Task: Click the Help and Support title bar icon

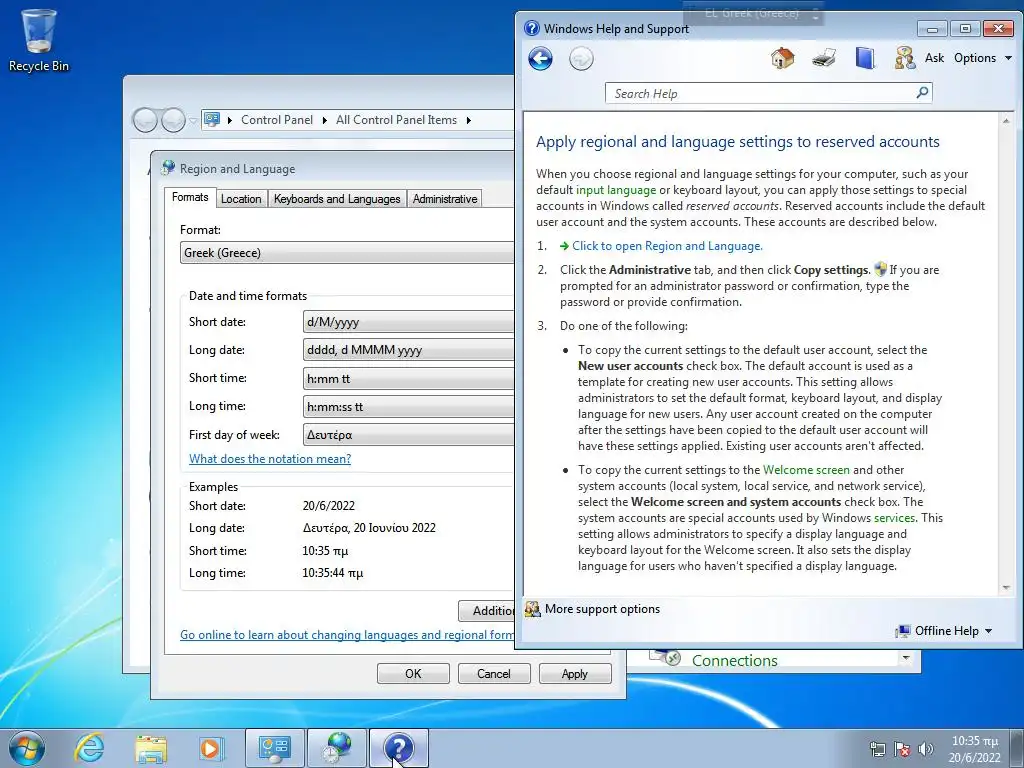Action: [532, 28]
